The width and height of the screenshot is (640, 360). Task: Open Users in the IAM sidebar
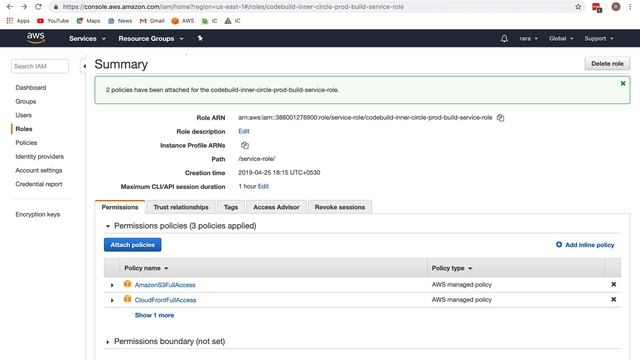click(x=23, y=115)
